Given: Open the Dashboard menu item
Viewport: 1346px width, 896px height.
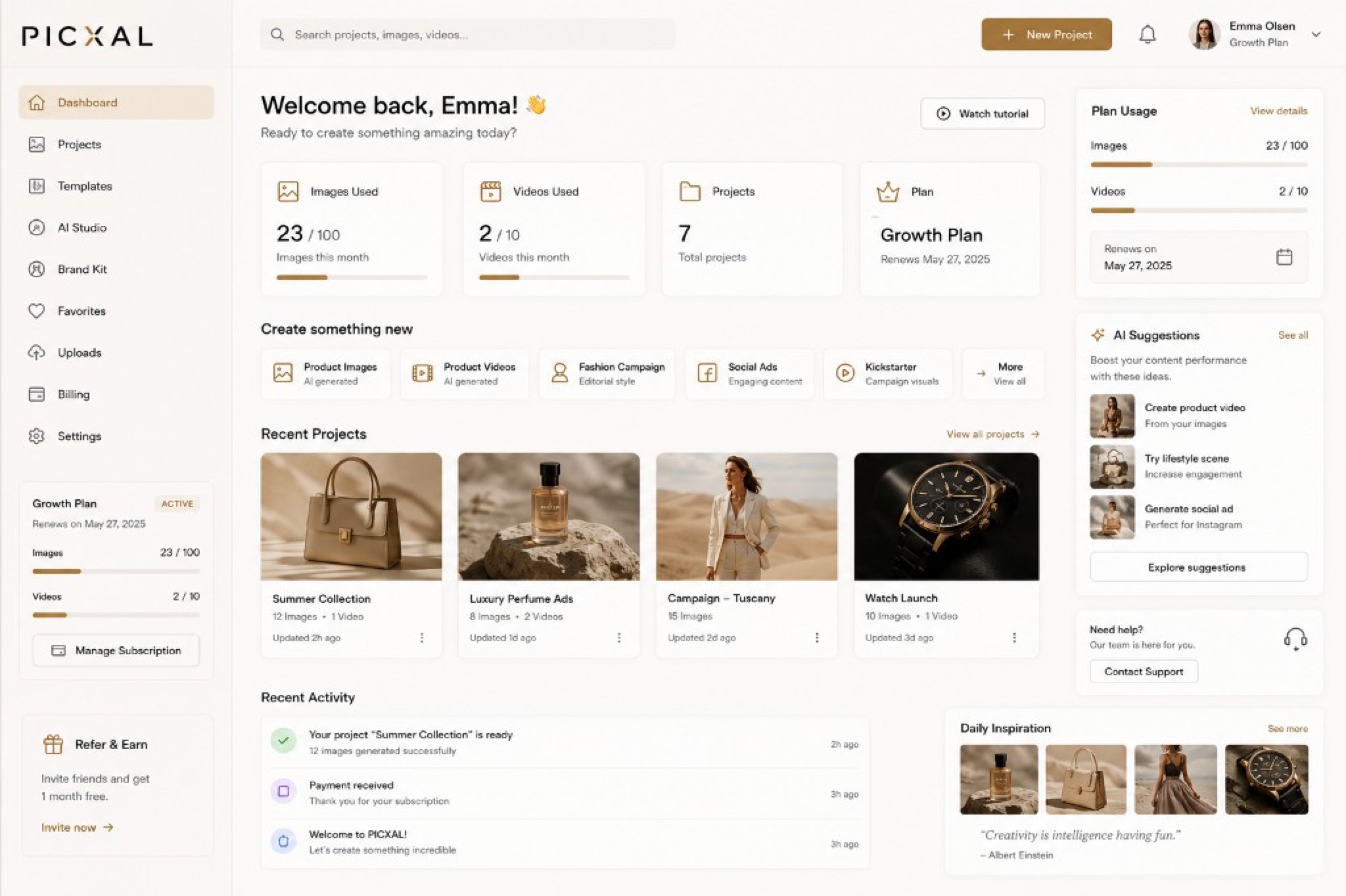Looking at the screenshot, I should click(x=116, y=102).
